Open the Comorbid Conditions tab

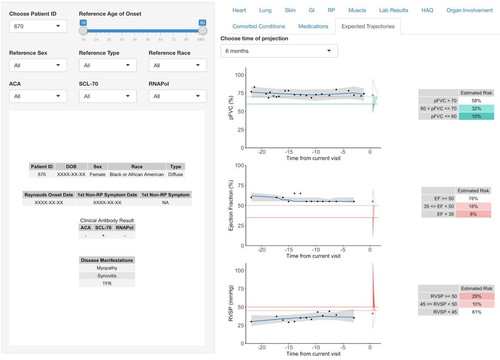(259, 26)
